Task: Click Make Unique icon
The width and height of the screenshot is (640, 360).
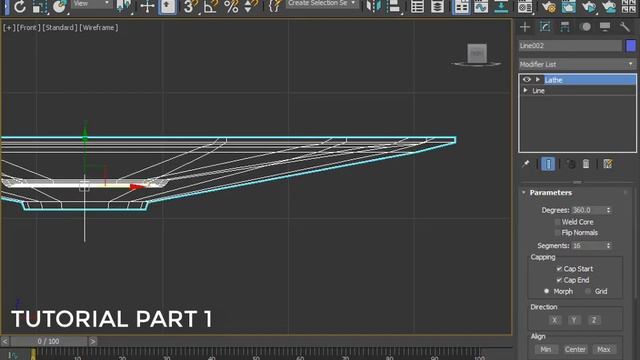Action: pyautogui.click(x=571, y=164)
